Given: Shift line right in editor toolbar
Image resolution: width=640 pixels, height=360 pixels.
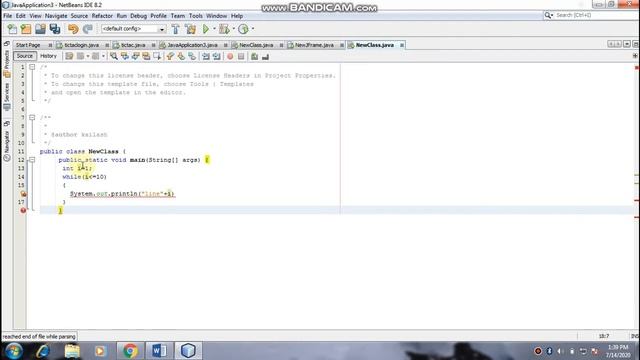Looking at the screenshot, I should (216, 56).
